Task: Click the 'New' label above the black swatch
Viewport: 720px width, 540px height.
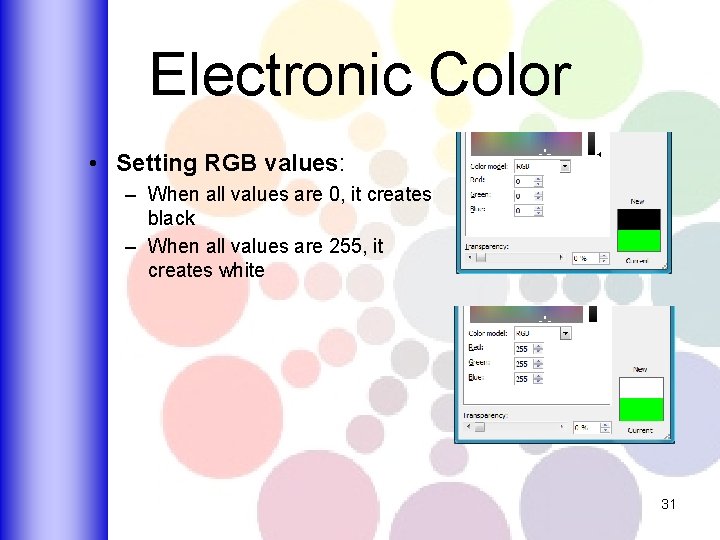Action: tap(637, 202)
